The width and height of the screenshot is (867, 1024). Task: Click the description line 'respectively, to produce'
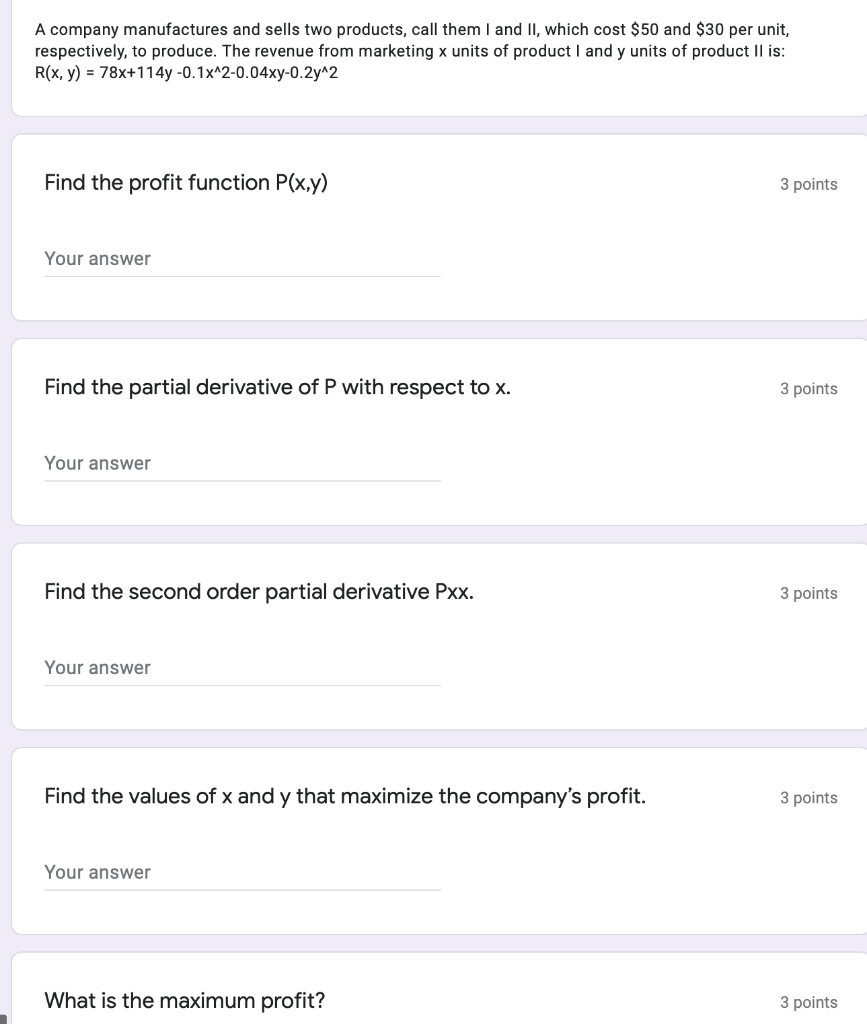click(x=410, y=51)
